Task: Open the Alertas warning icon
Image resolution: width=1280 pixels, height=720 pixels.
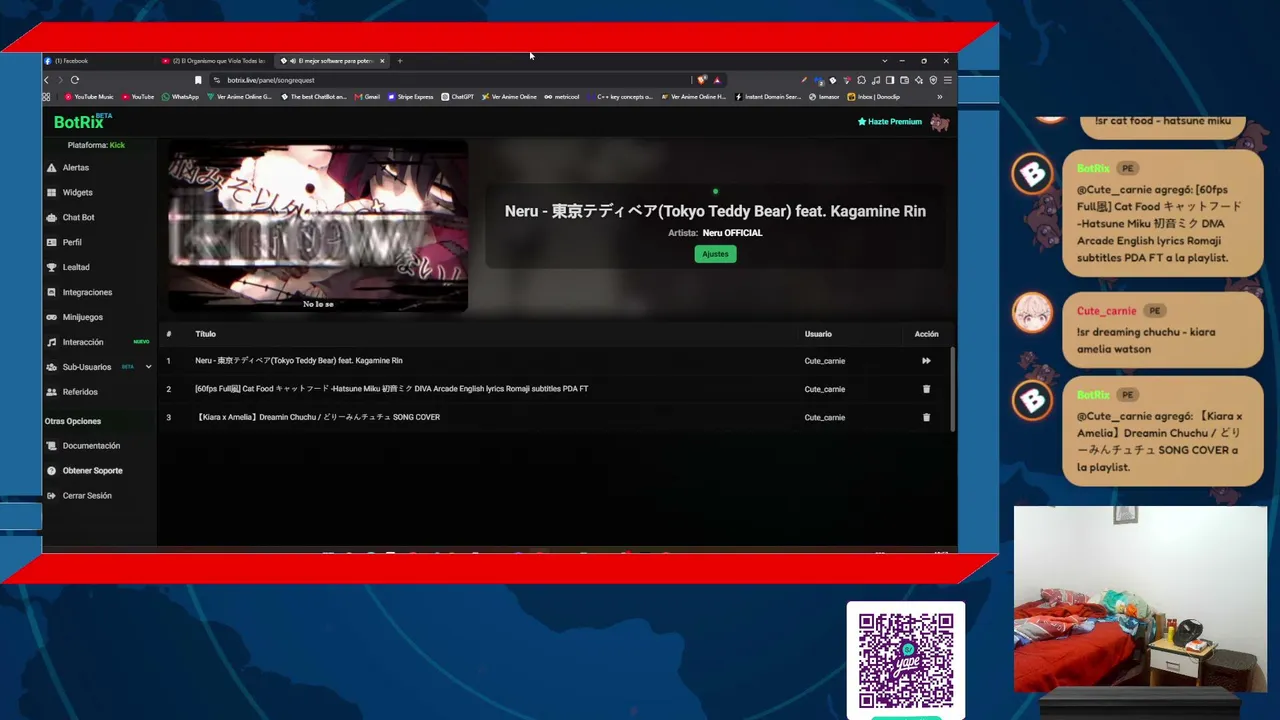Action: (x=52, y=168)
